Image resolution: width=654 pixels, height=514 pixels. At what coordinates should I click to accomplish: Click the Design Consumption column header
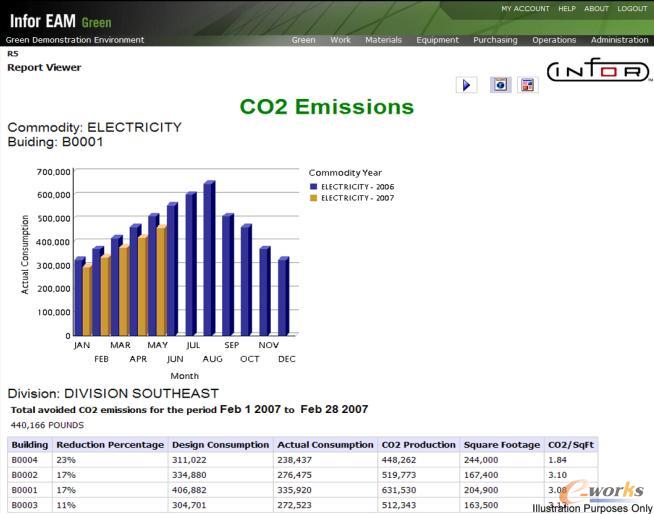(x=221, y=445)
